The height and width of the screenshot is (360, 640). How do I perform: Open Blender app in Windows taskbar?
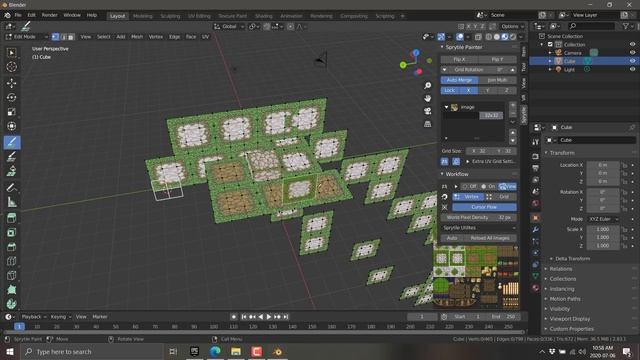pos(277,351)
